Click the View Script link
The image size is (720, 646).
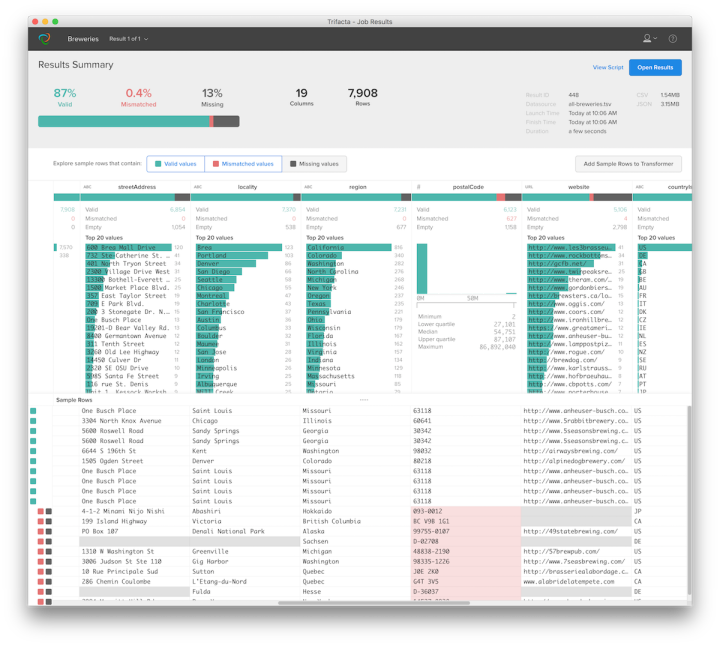click(608, 67)
